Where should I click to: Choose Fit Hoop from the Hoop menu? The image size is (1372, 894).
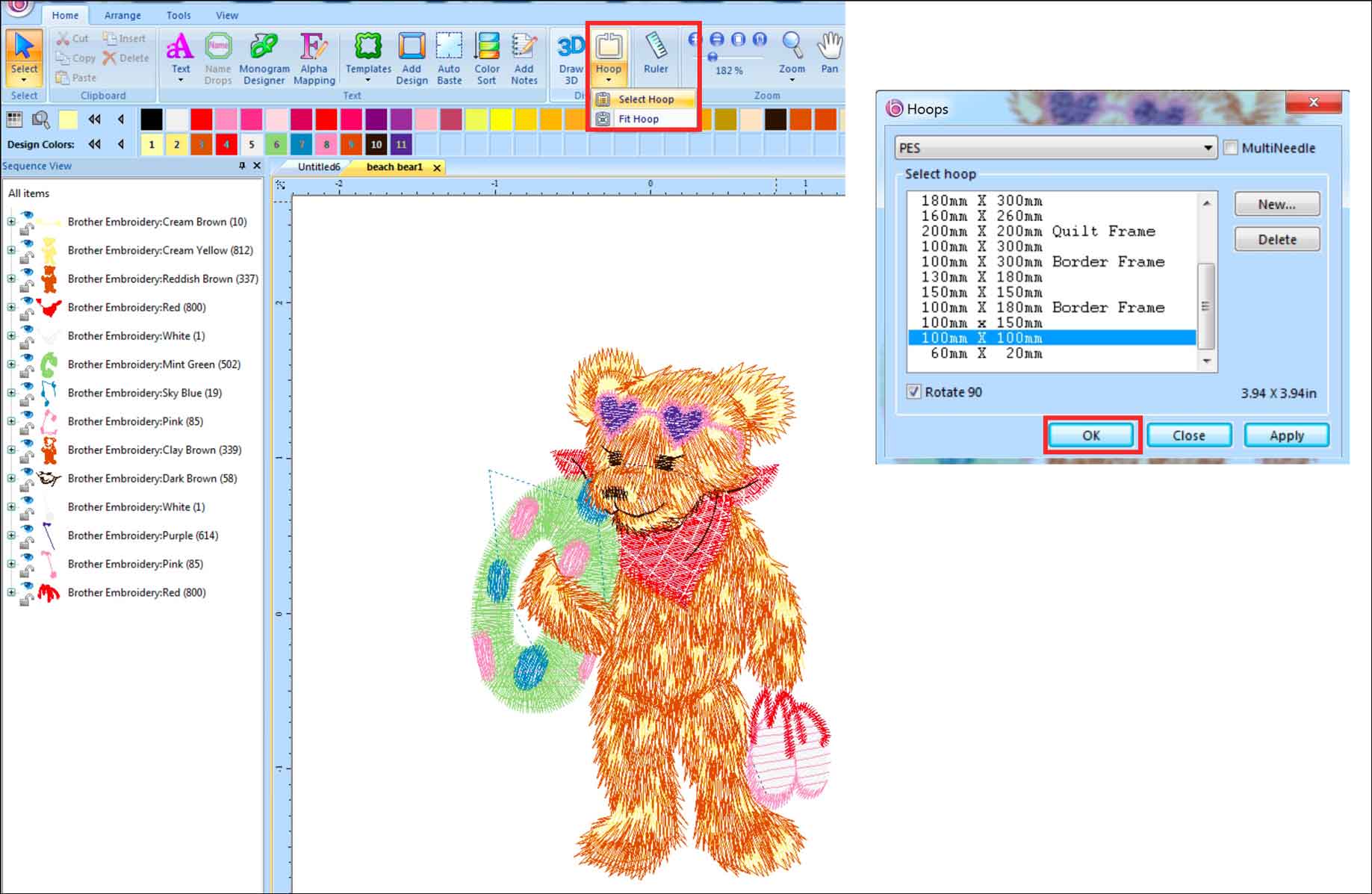[x=639, y=119]
